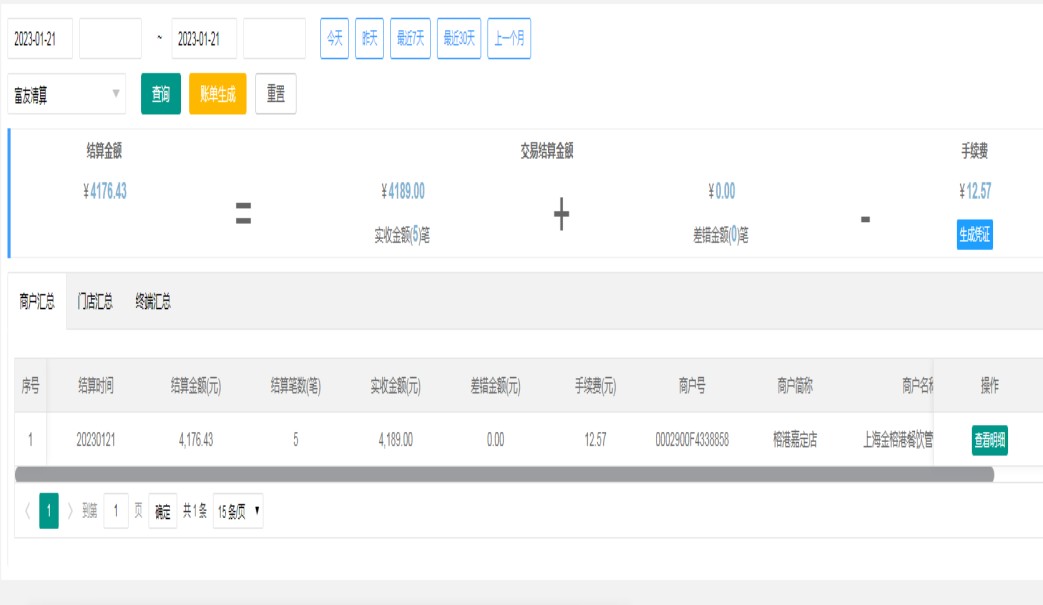Switch to the 门店汇总 tab
Image resolution: width=1043 pixels, height=605 pixels.
click(x=95, y=302)
